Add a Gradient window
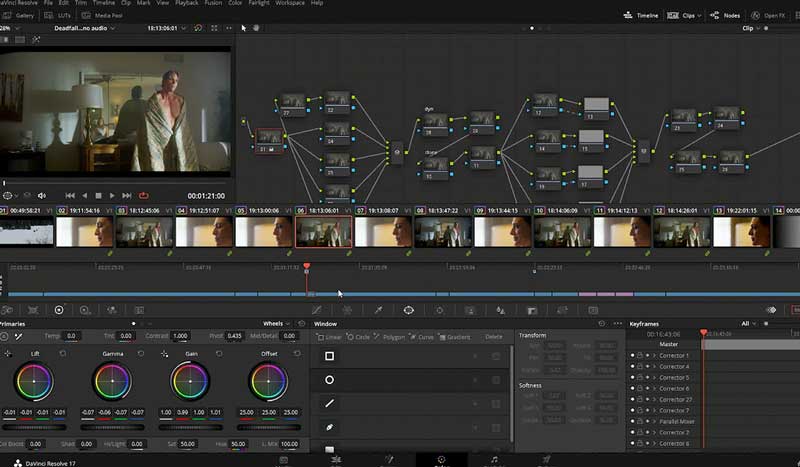Screen dimensions: 800x467 pyautogui.click(x=455, y=337)
